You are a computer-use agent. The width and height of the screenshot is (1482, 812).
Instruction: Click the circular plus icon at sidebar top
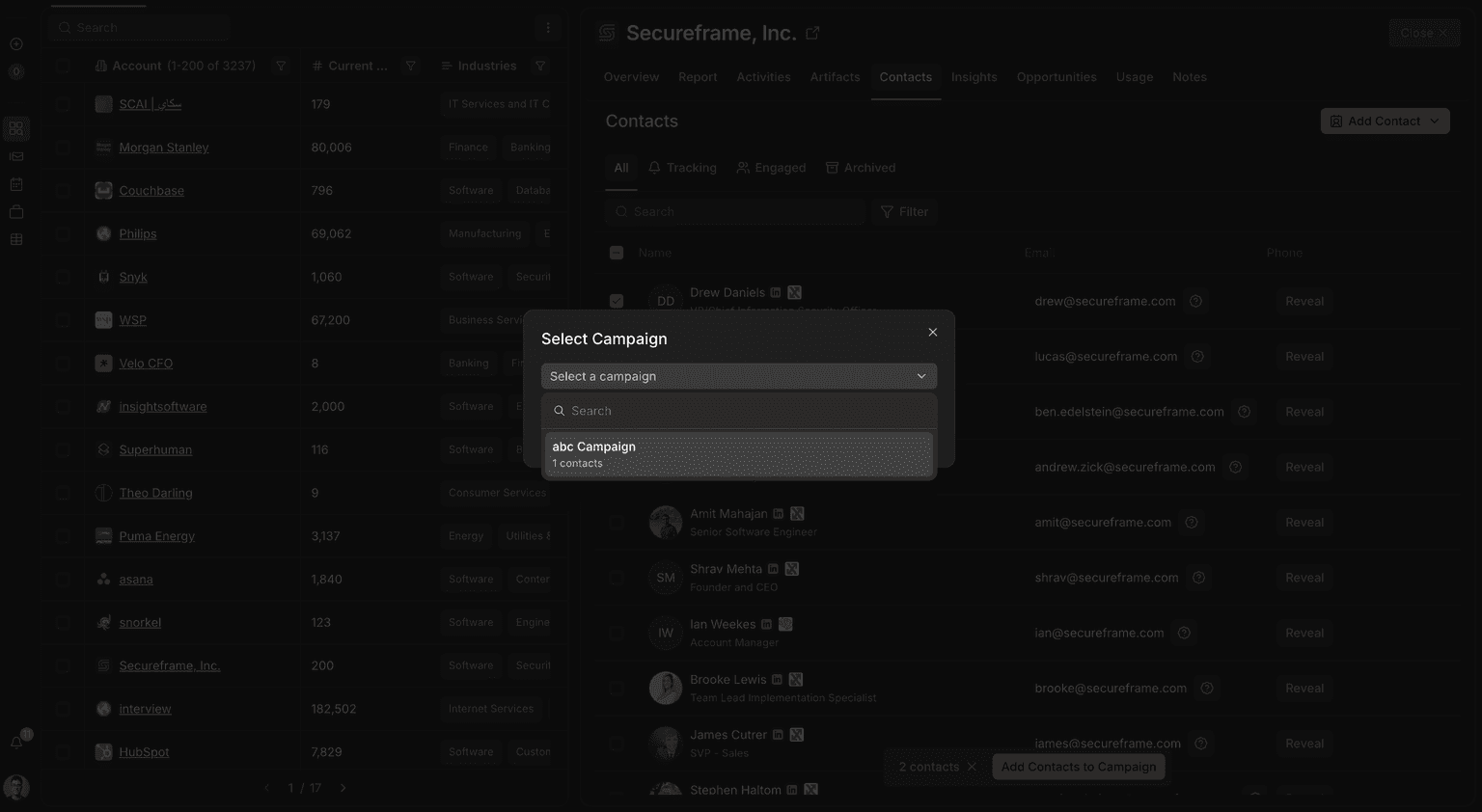(16, 43)
